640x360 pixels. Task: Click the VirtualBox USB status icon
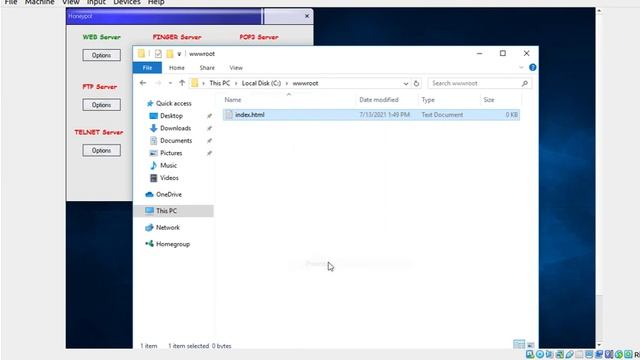click(x=569, y=354)
